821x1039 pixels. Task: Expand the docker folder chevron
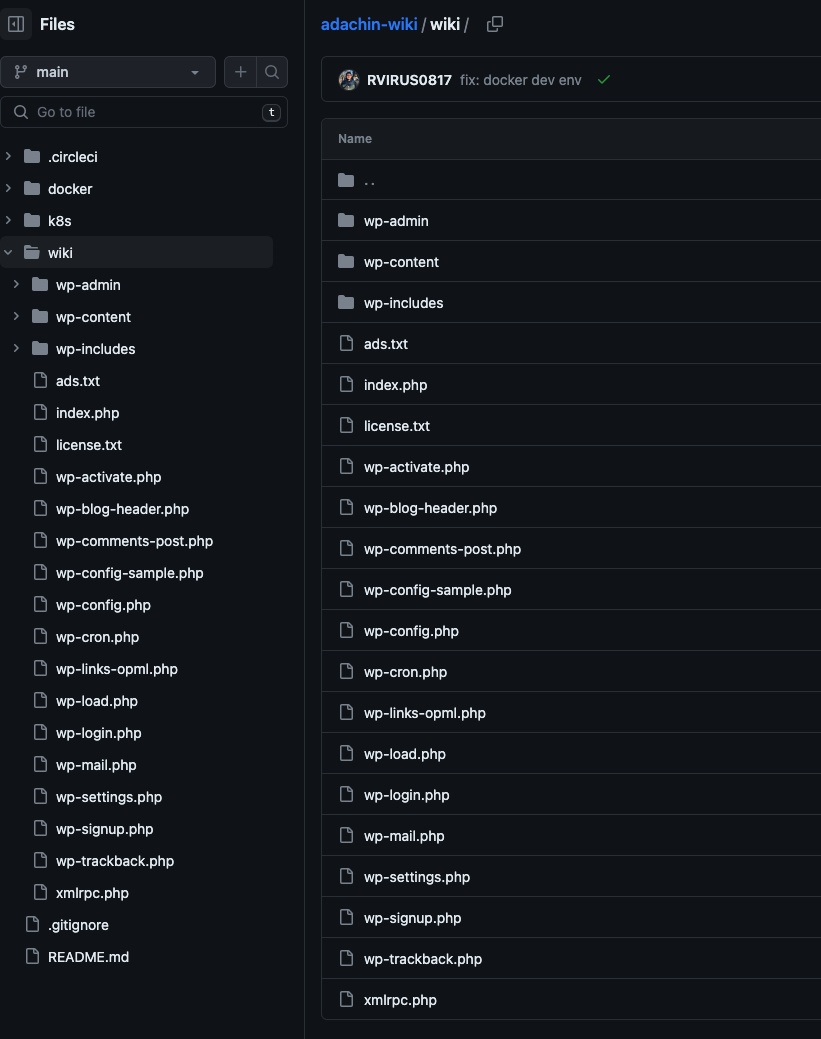pos(9,189)
